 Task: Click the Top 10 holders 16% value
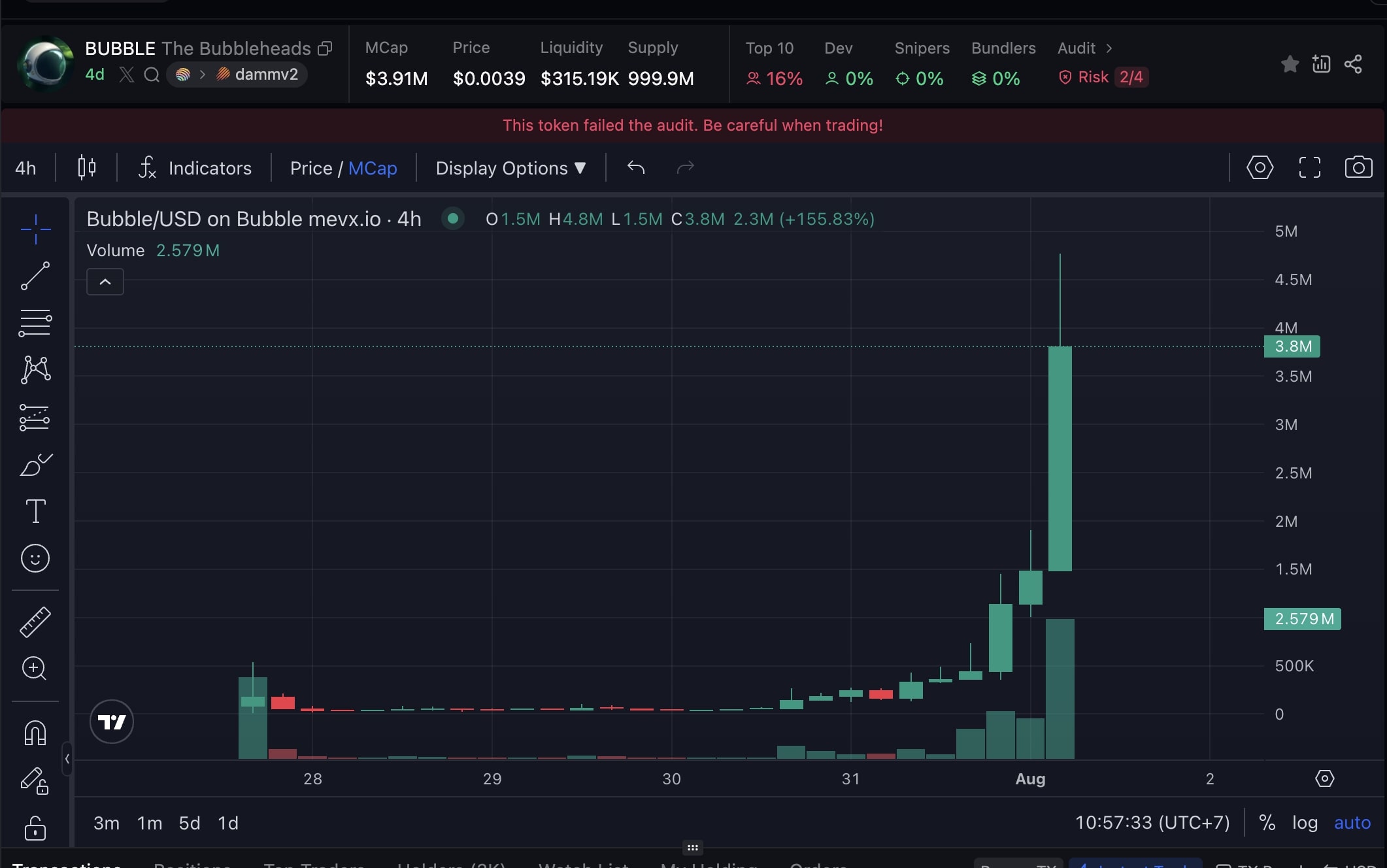pos(775,78)
